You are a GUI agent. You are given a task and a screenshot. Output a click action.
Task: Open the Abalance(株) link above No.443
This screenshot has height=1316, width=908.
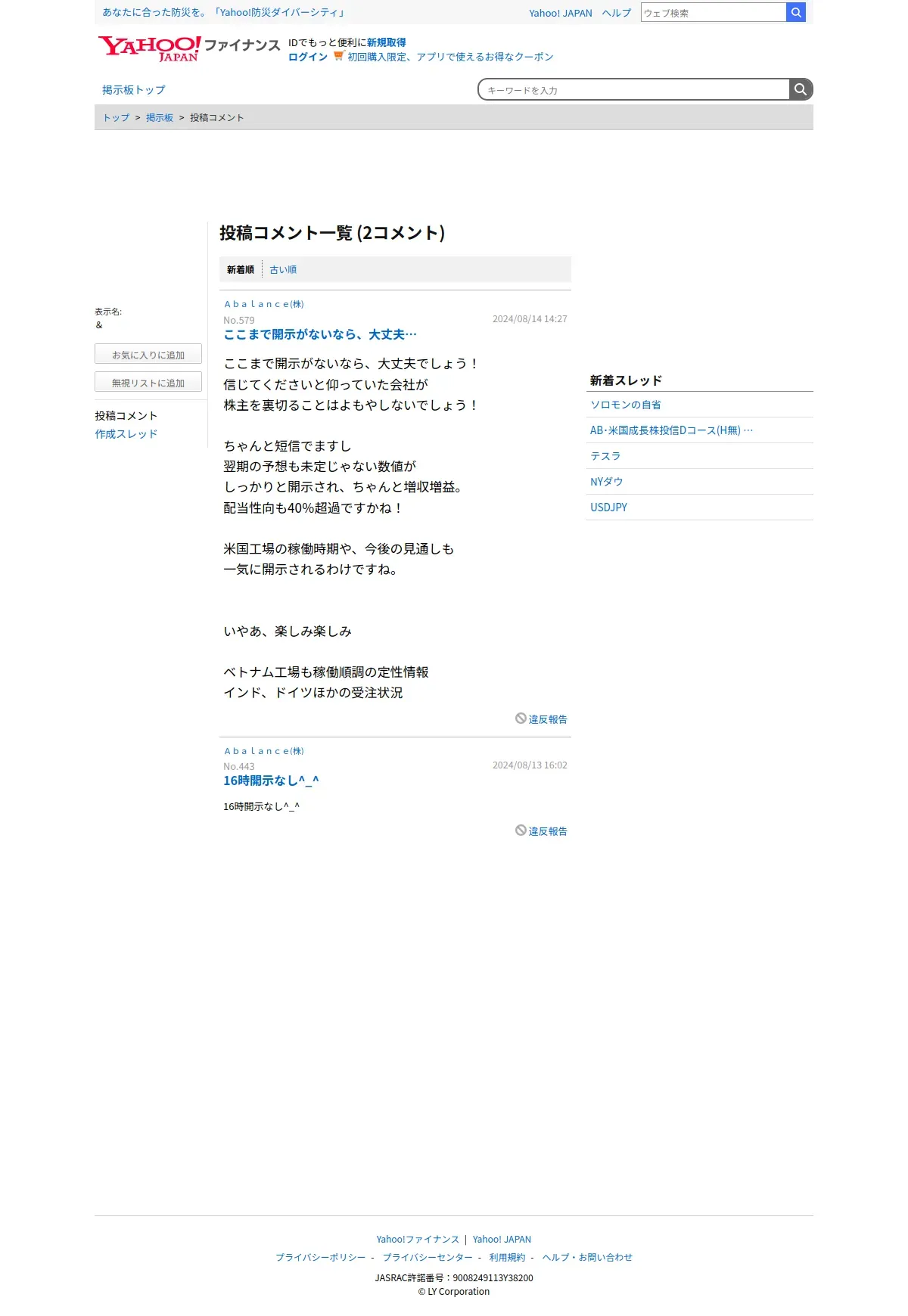(264, 751)
